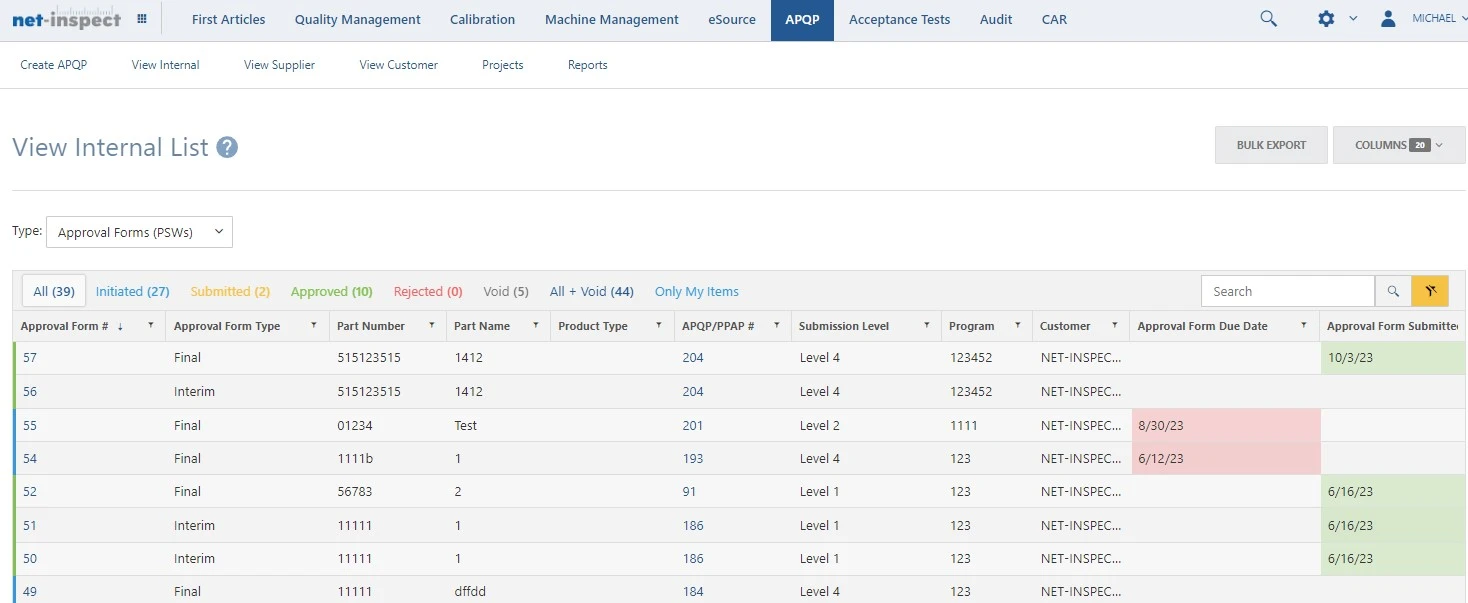The width and height of the screenshot is (1468, 603).
Task: Switch to the Calibration module tab
Action: tap(482, 20)
